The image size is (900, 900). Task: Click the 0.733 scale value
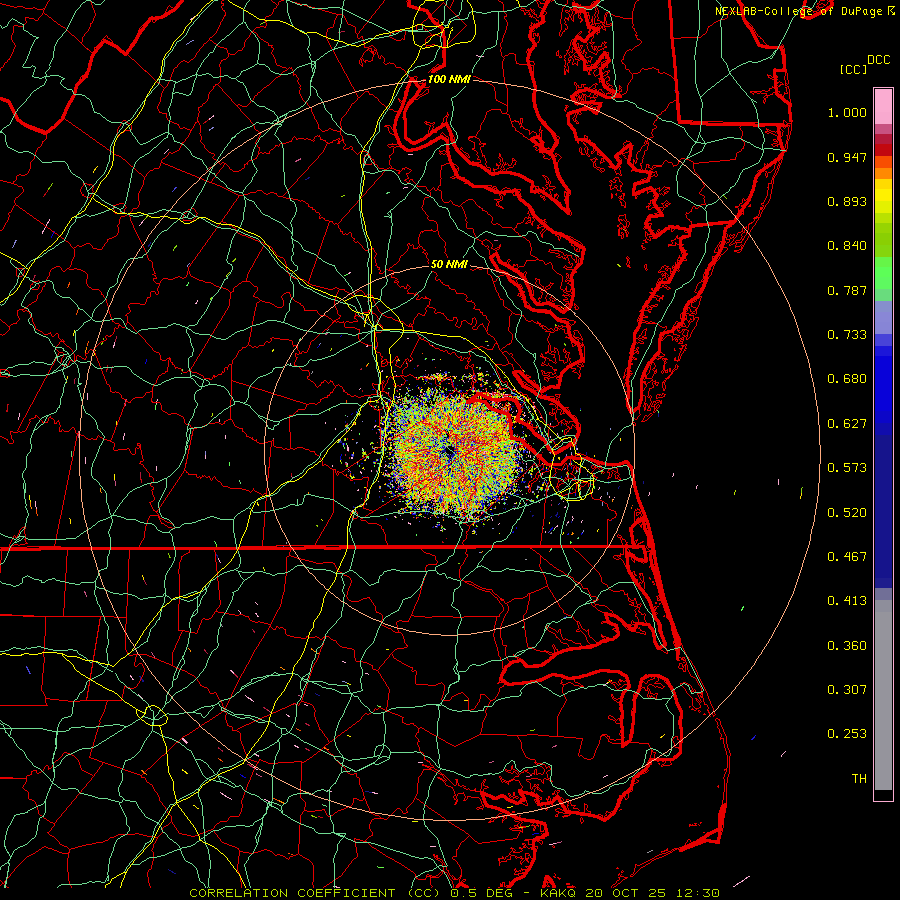[x=847, y=335]
